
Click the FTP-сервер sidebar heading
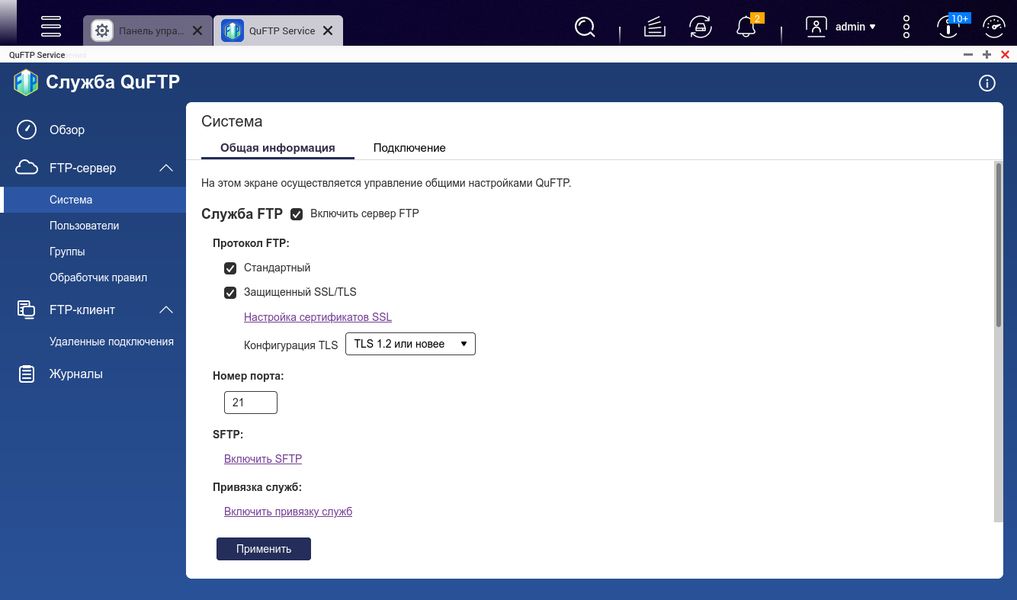82,168
